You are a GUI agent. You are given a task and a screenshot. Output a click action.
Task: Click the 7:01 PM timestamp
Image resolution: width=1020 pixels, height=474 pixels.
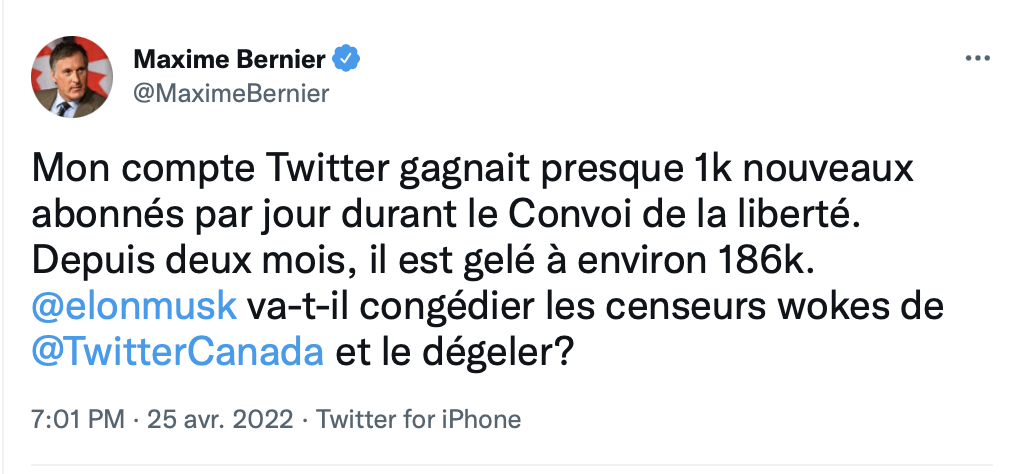(77, 419)
